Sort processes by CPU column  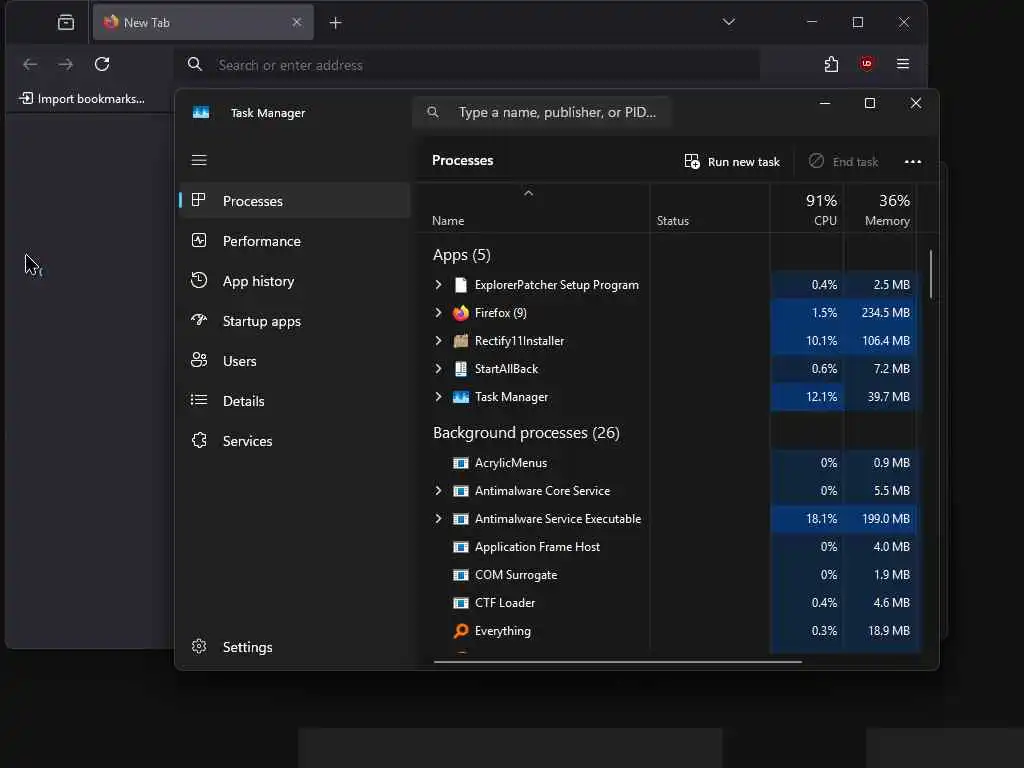807,209
